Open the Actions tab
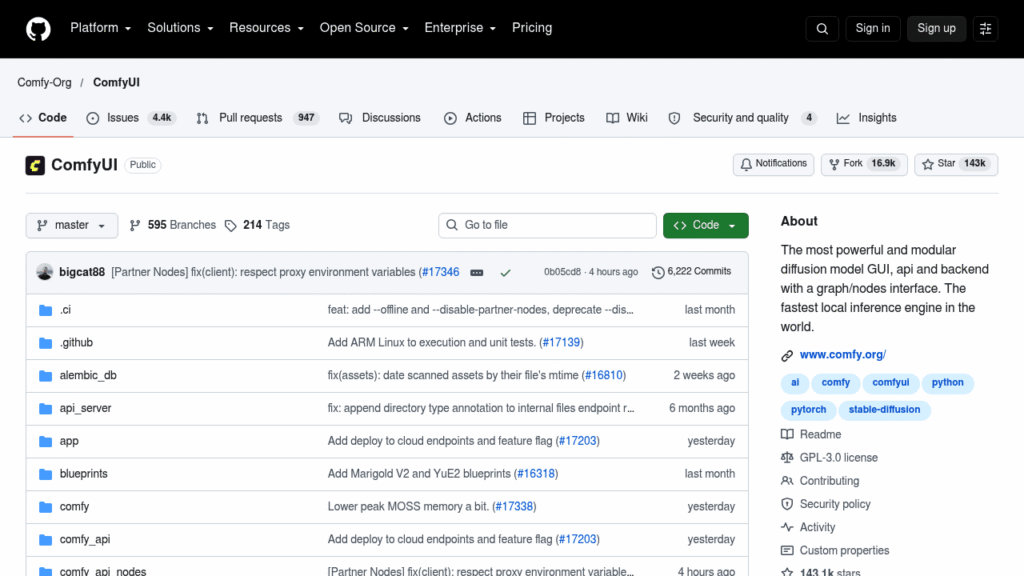This screenshot has height=576, width=1024. pos(473,118)
